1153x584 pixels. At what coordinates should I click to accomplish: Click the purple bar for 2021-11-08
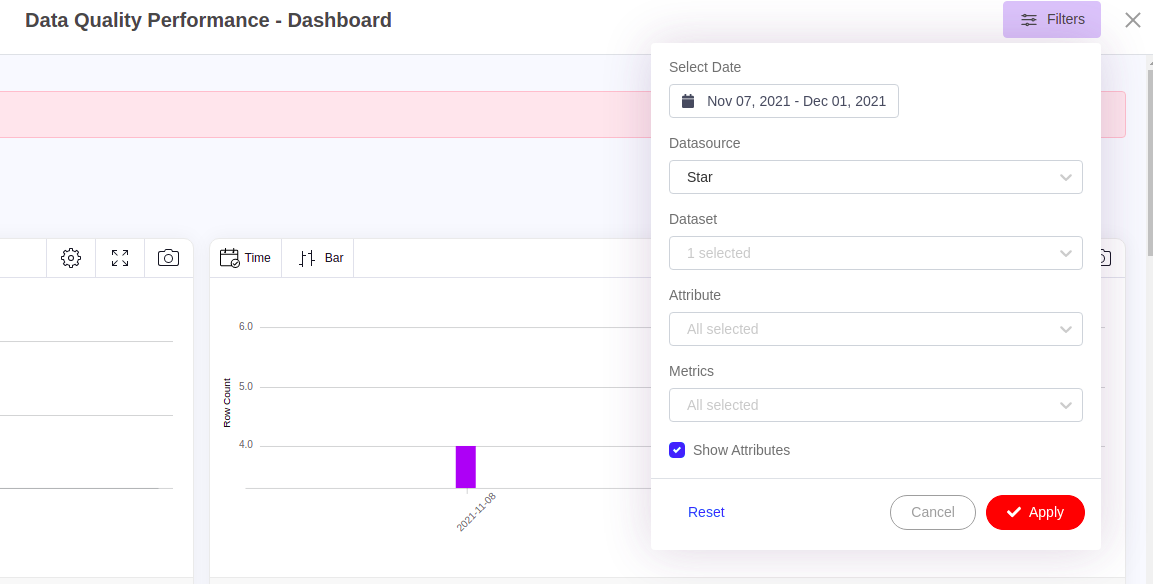click(x=466, y=467)
